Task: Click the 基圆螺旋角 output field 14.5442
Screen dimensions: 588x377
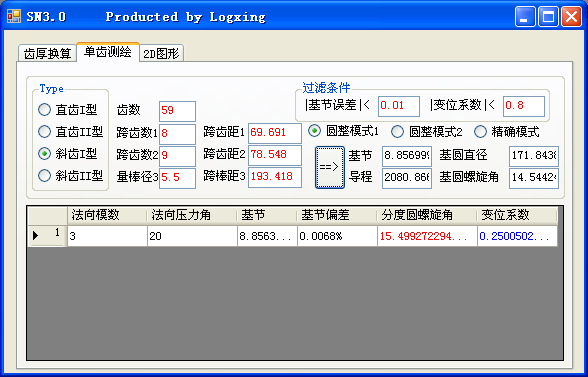Action: [534, 178]
